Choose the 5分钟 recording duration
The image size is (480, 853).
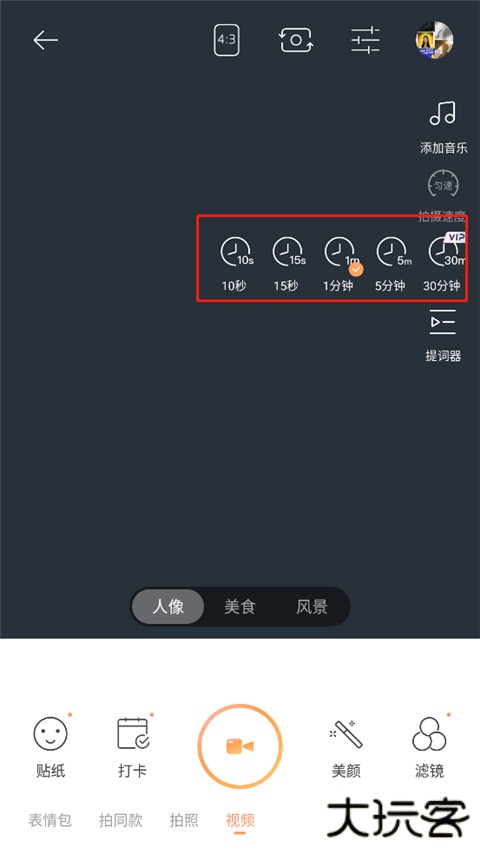[x=393, y=252]
